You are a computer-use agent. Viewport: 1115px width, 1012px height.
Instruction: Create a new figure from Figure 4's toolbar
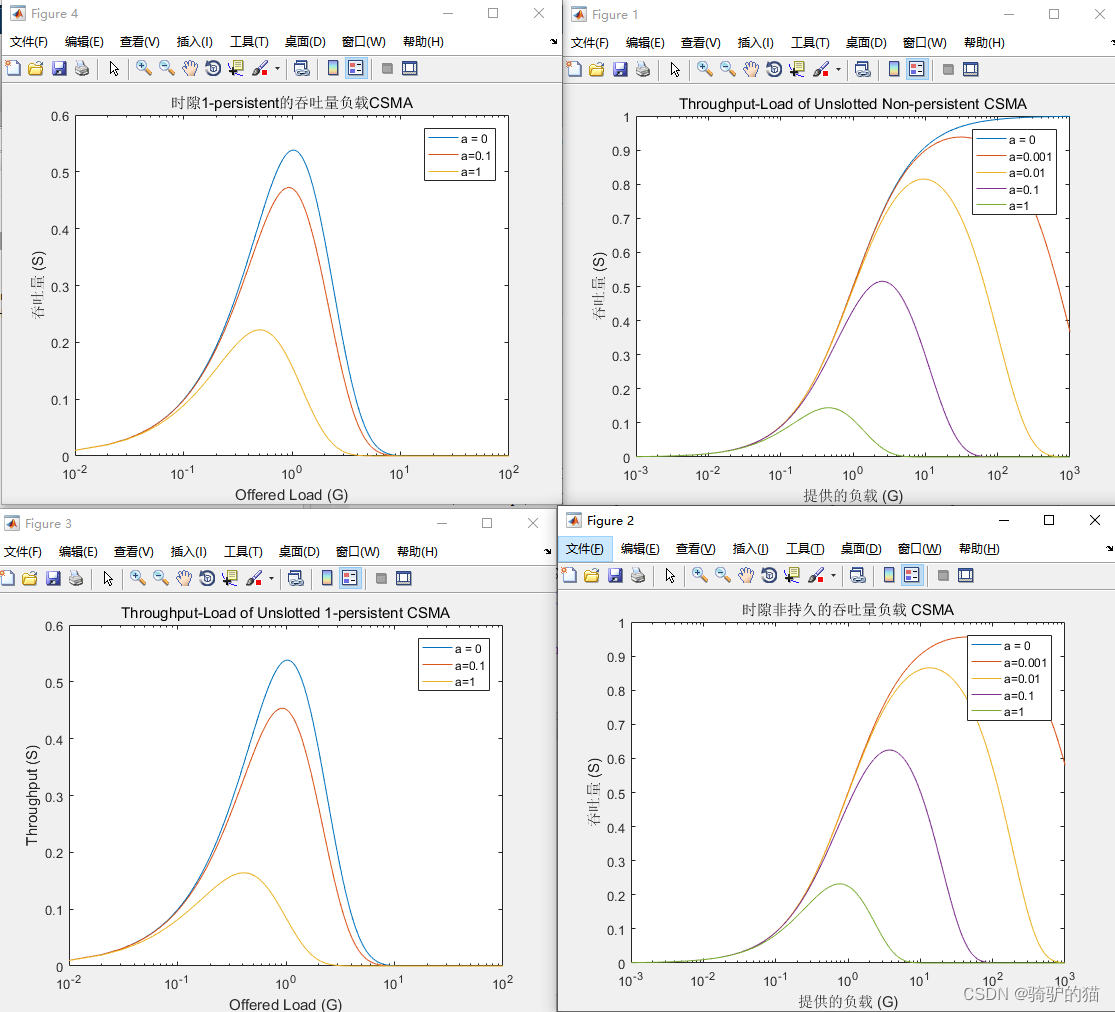pos(13,68)
